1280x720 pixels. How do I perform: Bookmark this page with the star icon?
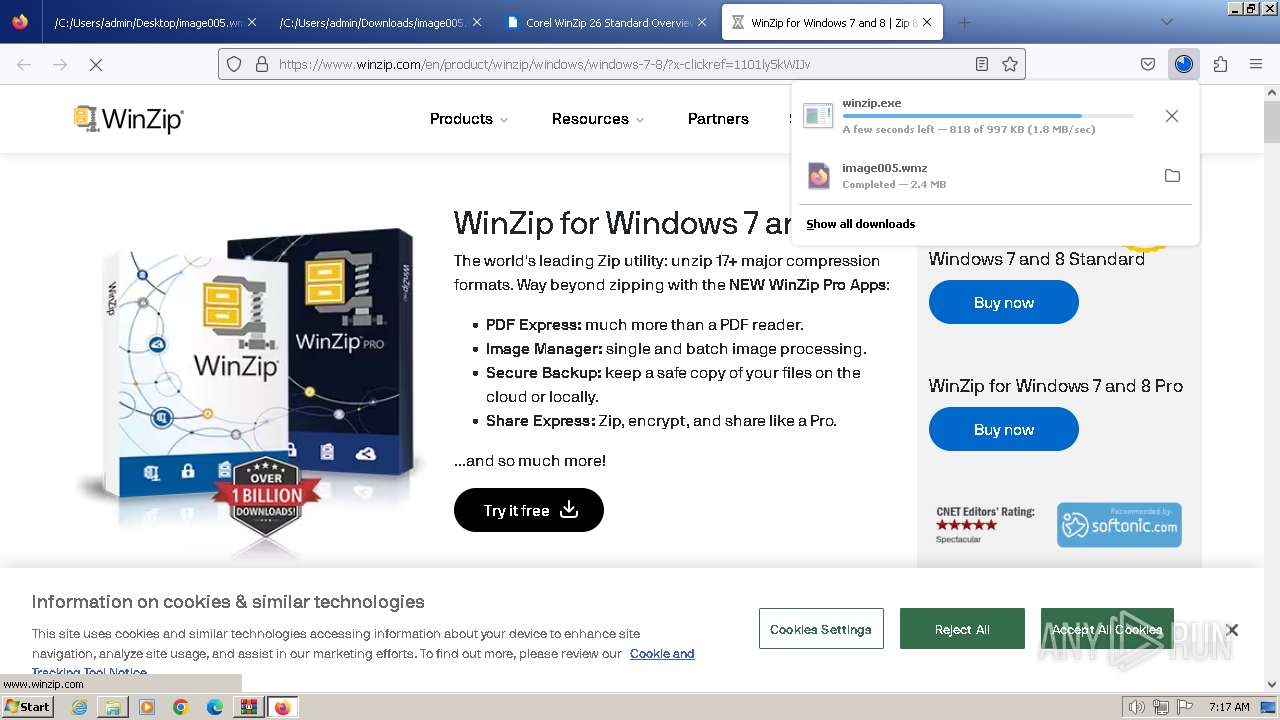click(x=1010, y=64)
